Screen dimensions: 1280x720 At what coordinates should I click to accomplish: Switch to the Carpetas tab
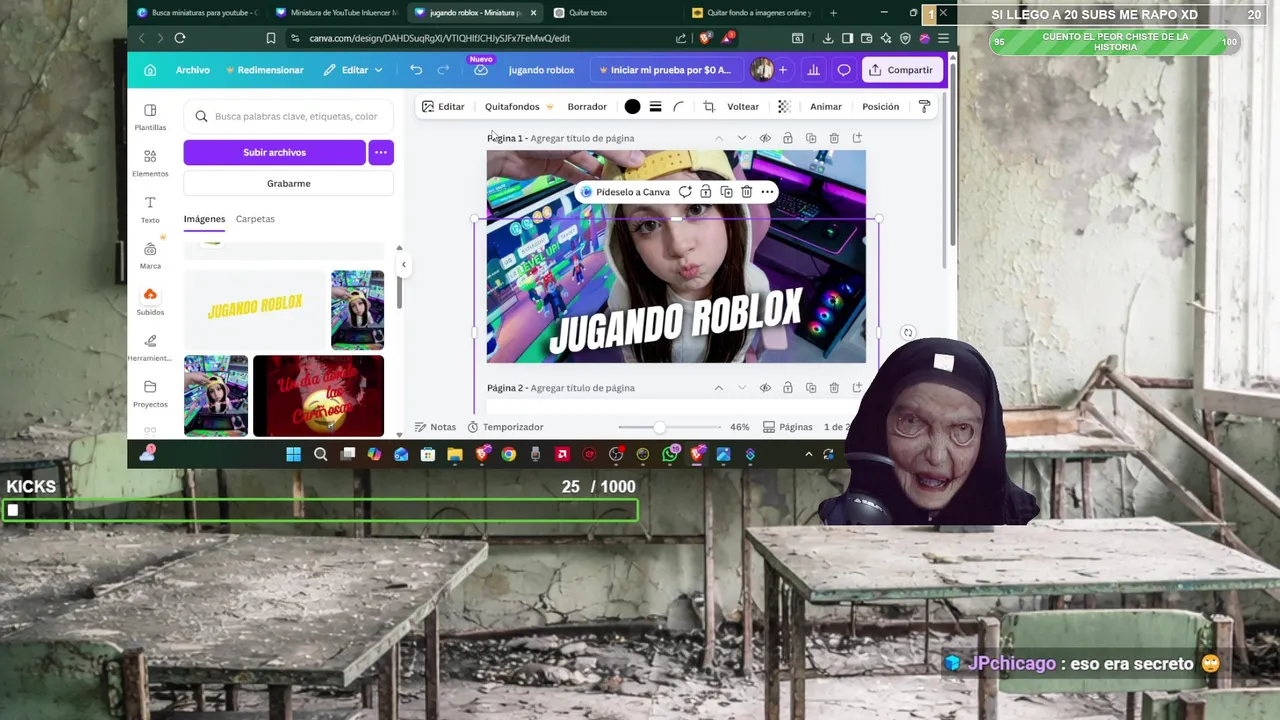click(255, 219)
